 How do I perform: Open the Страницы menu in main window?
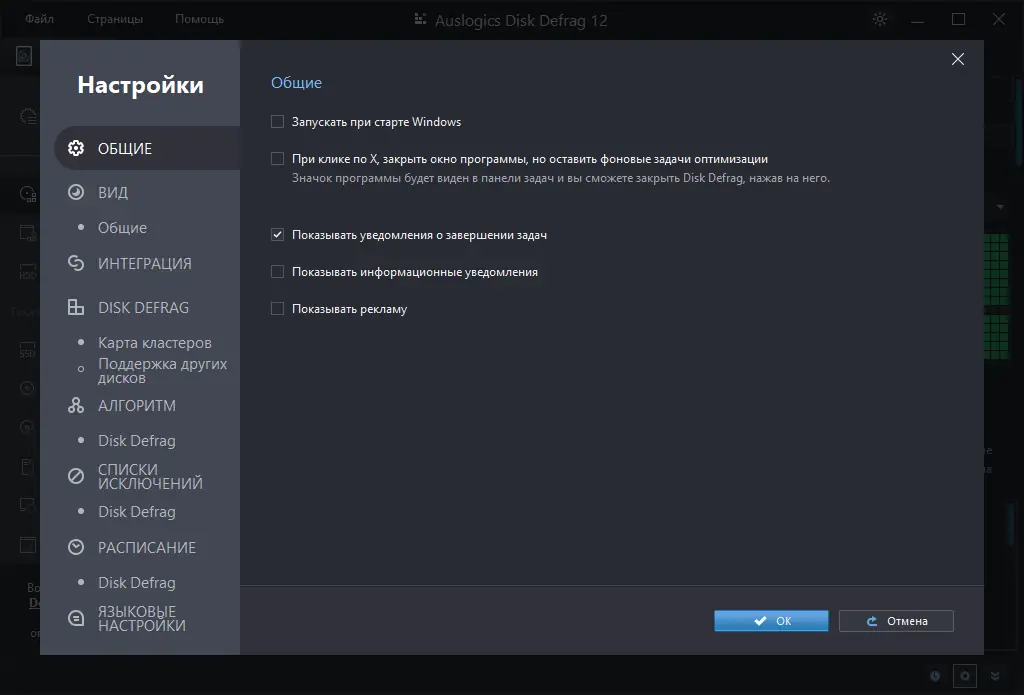(x=115, y=19)
